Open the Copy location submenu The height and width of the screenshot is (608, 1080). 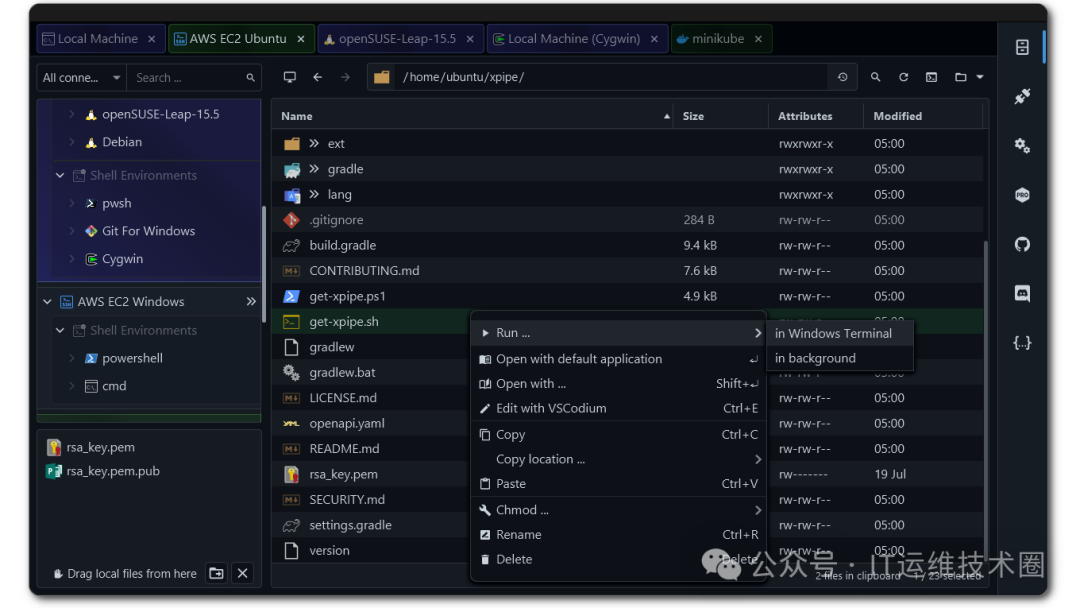click(x=619, y=459)
